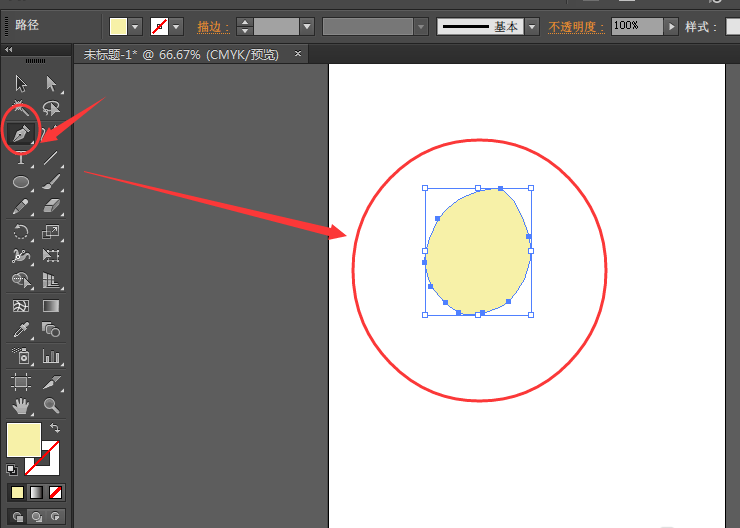Click the 基本 brush definition box
Screen dimensions: 740x528
480,26
